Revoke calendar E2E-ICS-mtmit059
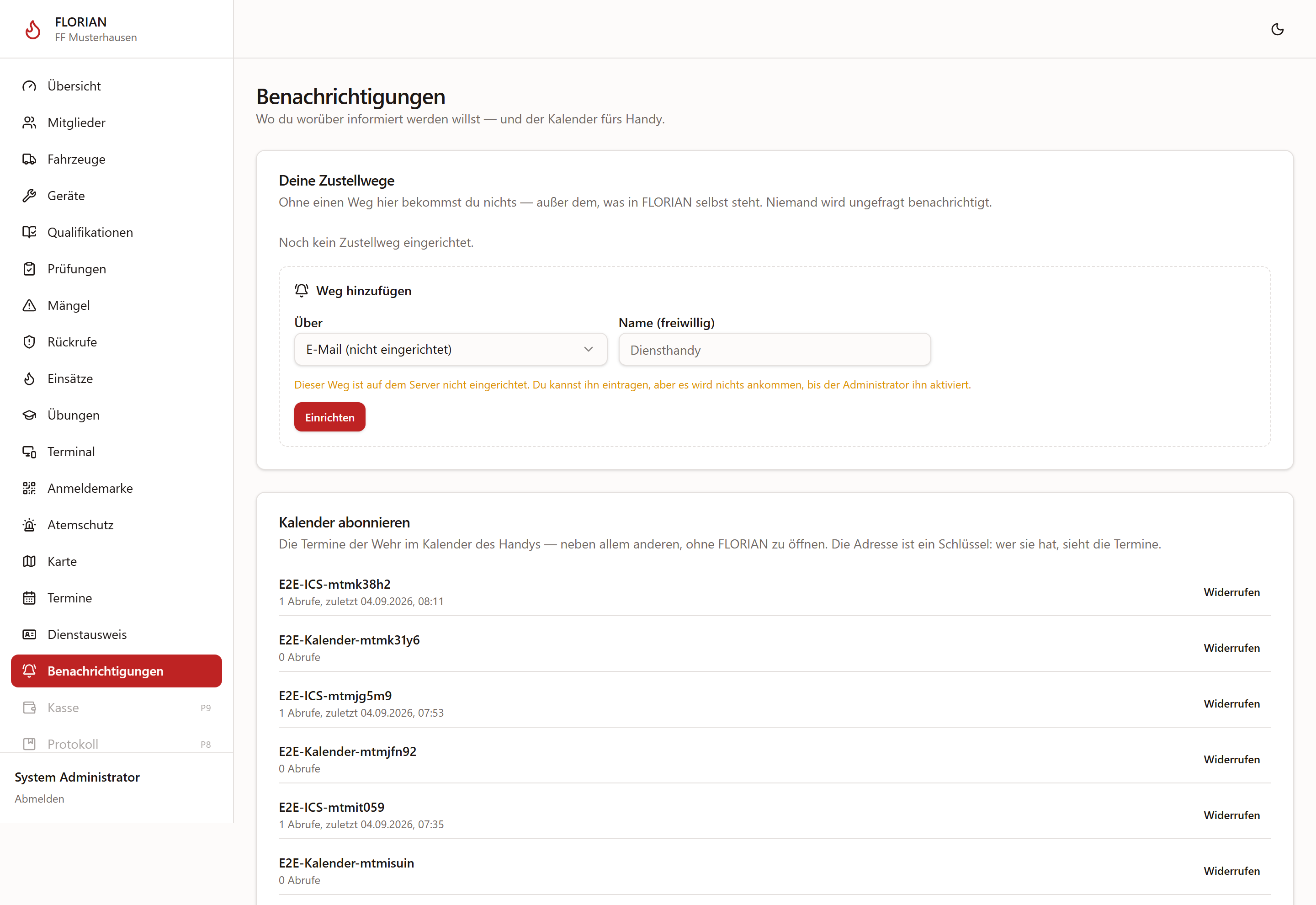 [x=1231, y=815]
